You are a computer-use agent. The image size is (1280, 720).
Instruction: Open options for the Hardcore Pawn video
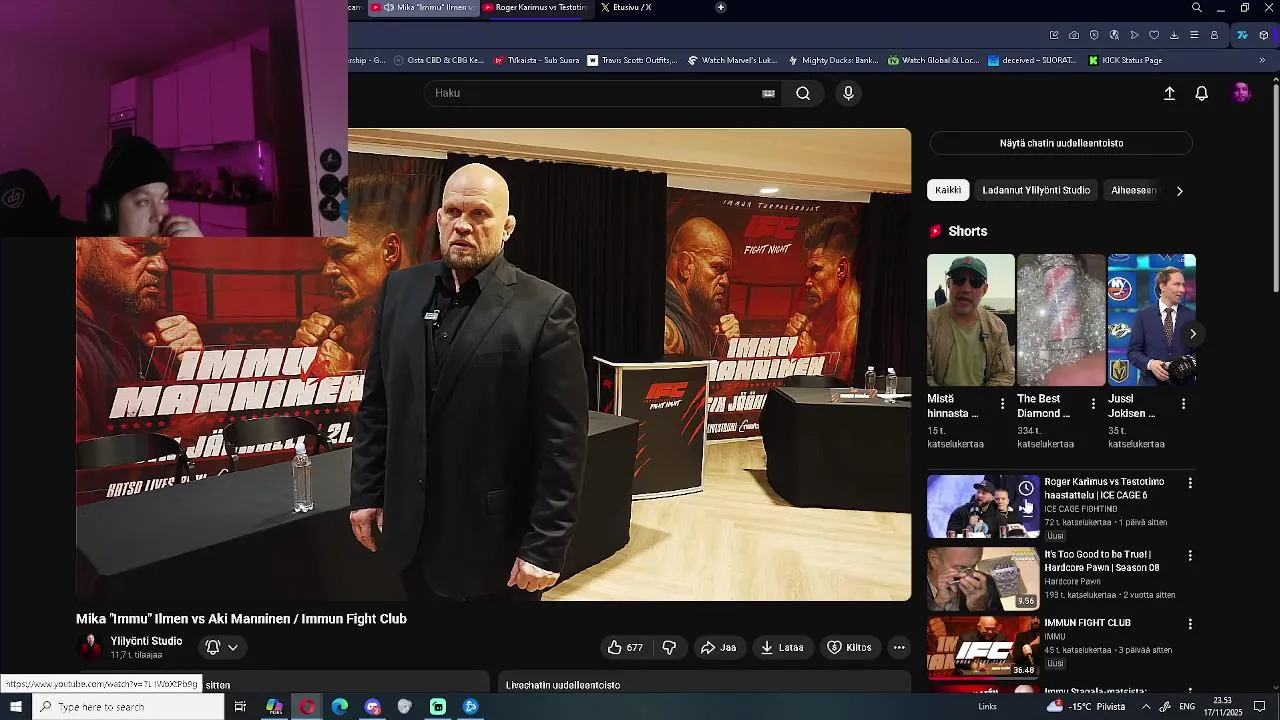[x=1190, y=555]
